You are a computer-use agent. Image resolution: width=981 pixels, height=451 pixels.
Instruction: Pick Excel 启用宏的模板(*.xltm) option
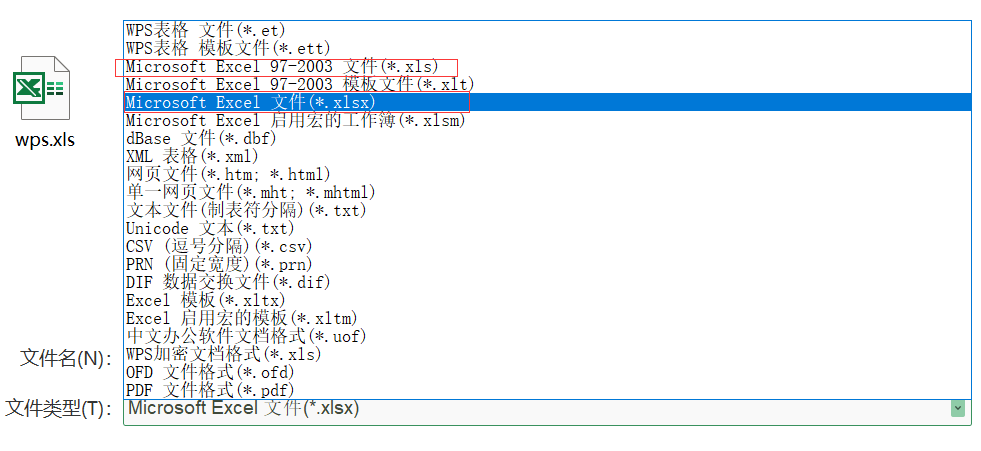547,318
